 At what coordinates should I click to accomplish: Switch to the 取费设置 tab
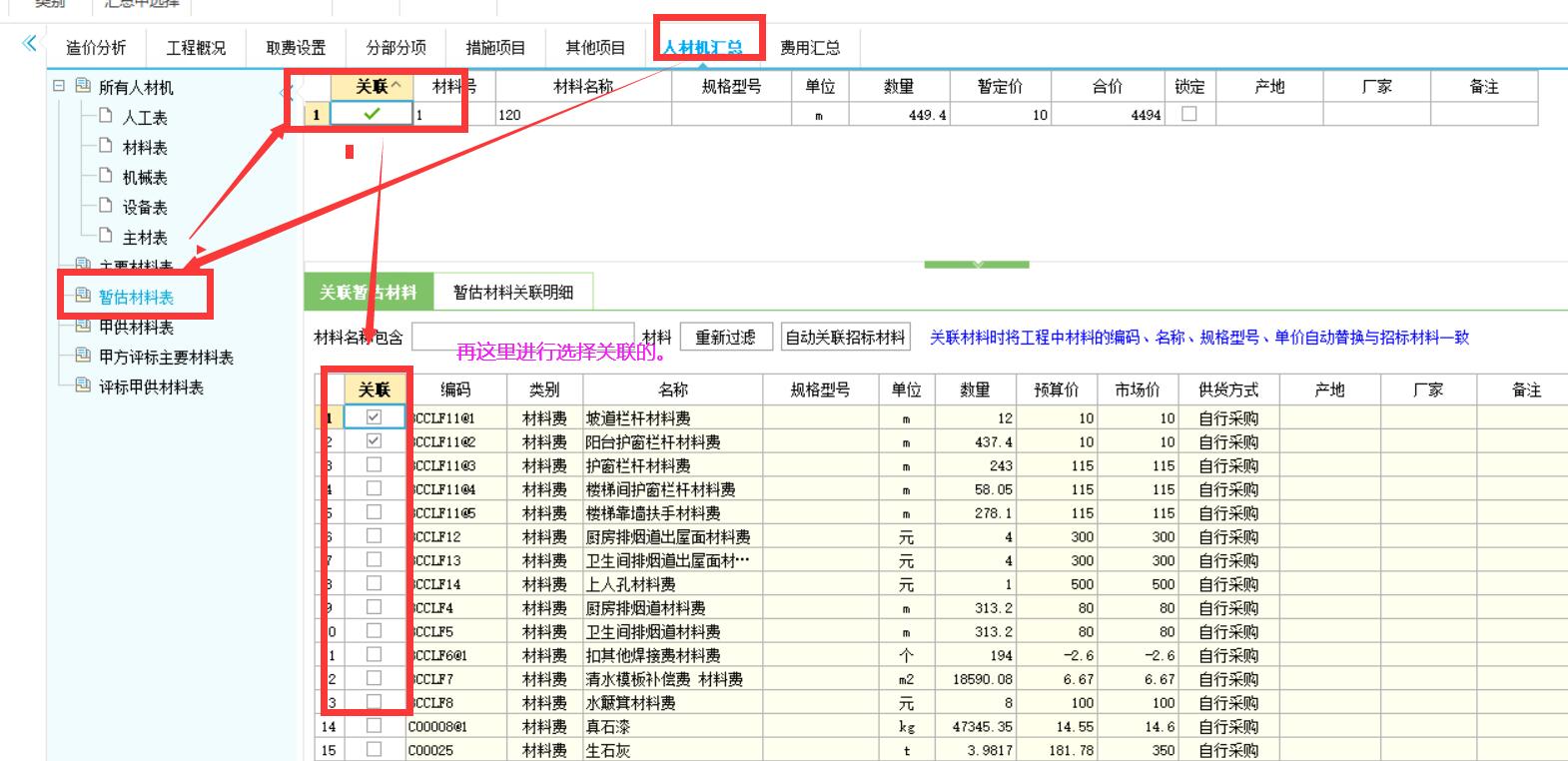[296, 47]
